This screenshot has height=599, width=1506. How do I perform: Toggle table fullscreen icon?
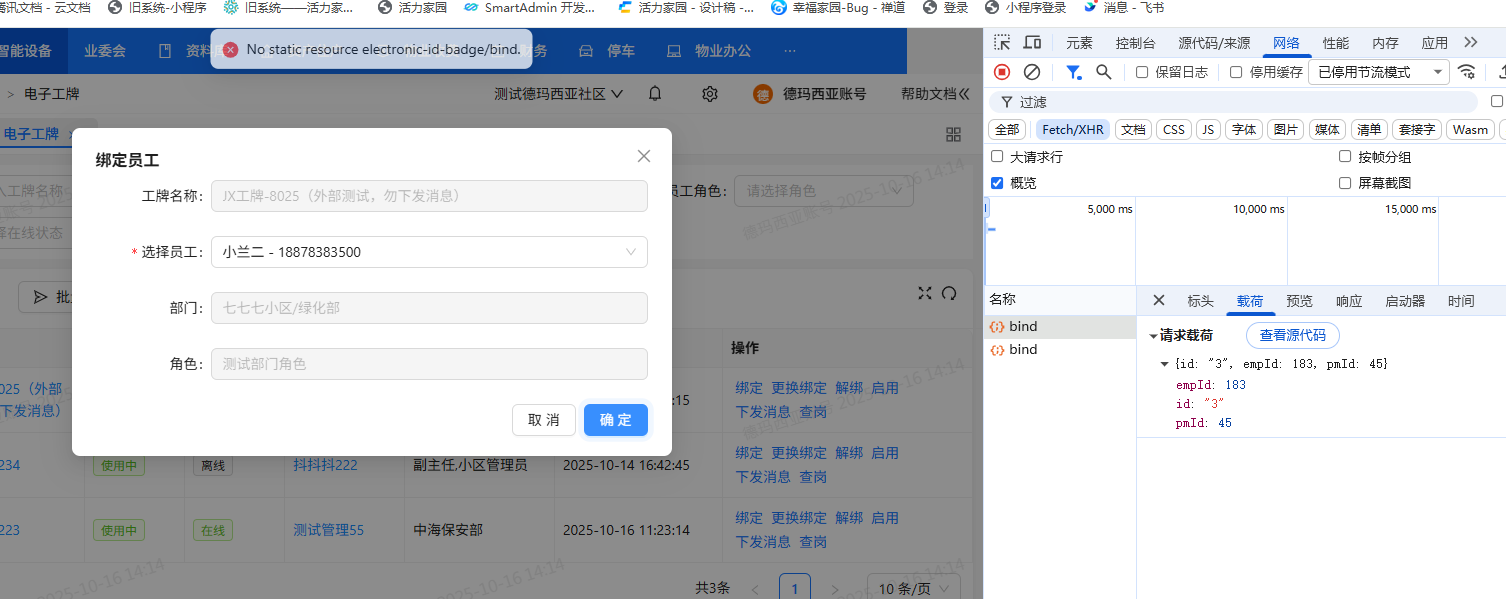coord(925,293)
